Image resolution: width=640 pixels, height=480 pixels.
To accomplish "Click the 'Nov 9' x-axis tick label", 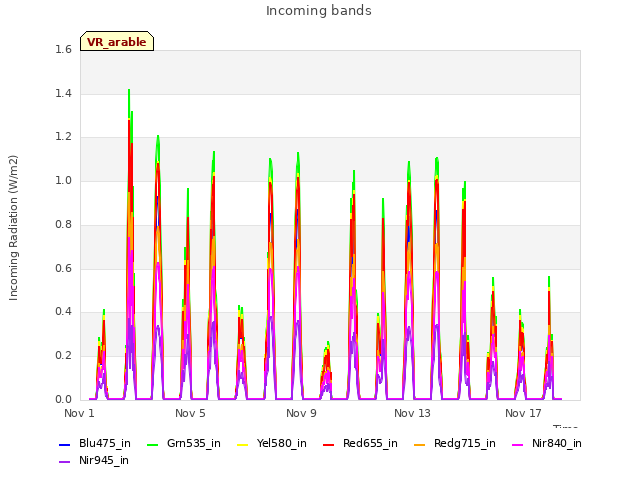I will [301, 413].
